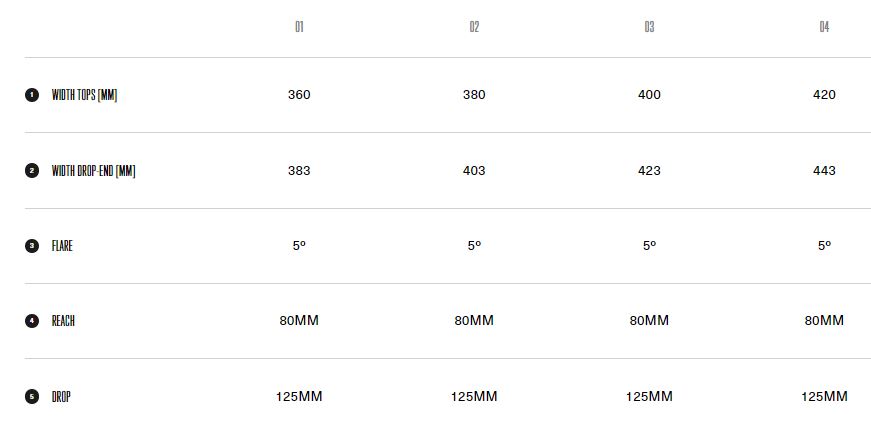Click the Reach row label
Viewport: 871px width, 432px height.
[63, 321]
